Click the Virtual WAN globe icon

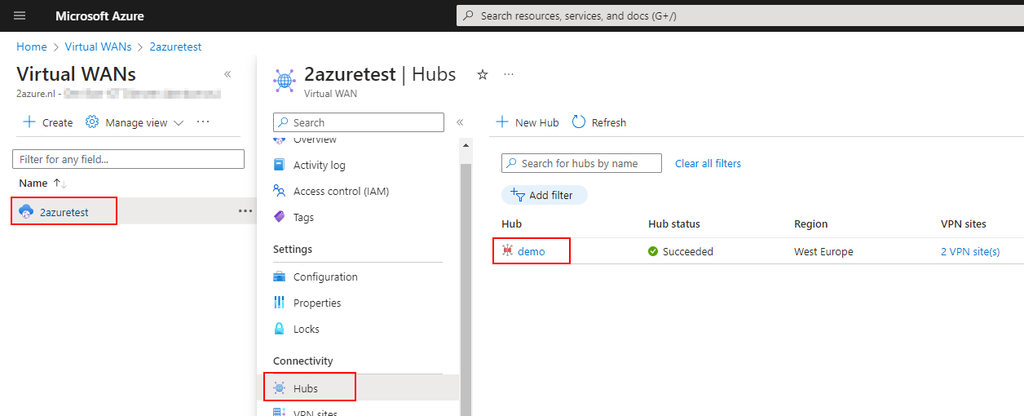tap(284, 81)
